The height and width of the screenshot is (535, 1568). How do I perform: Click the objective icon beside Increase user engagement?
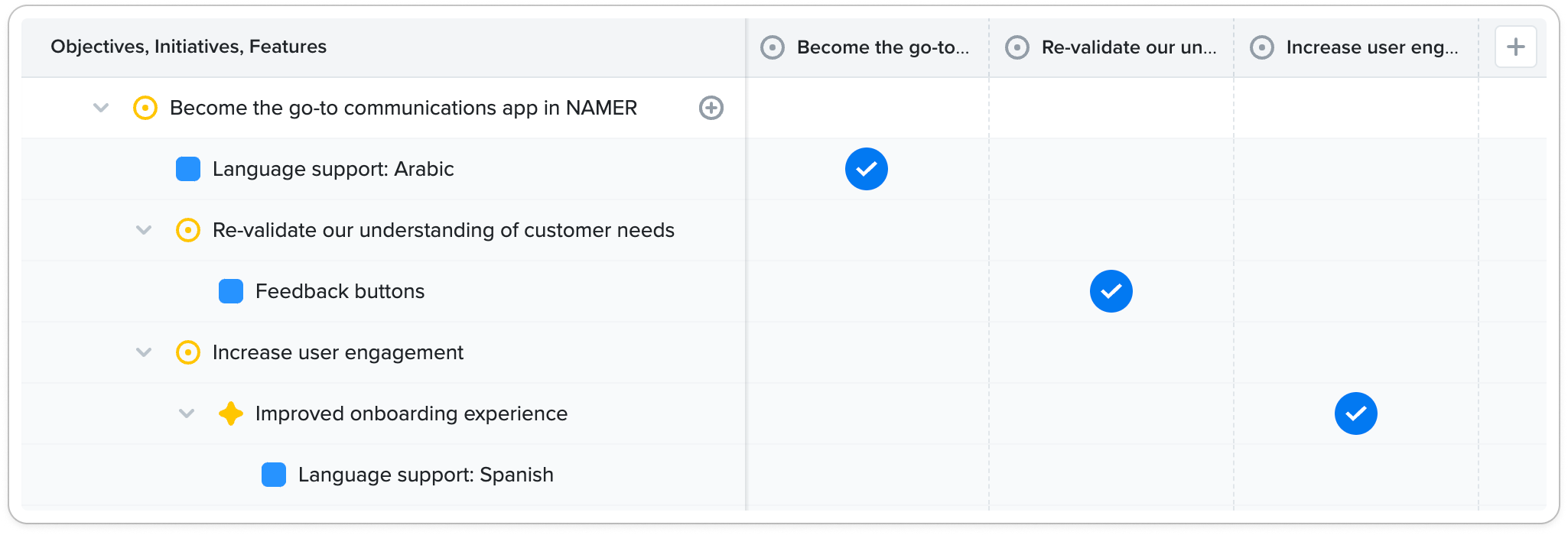point(188,352)
